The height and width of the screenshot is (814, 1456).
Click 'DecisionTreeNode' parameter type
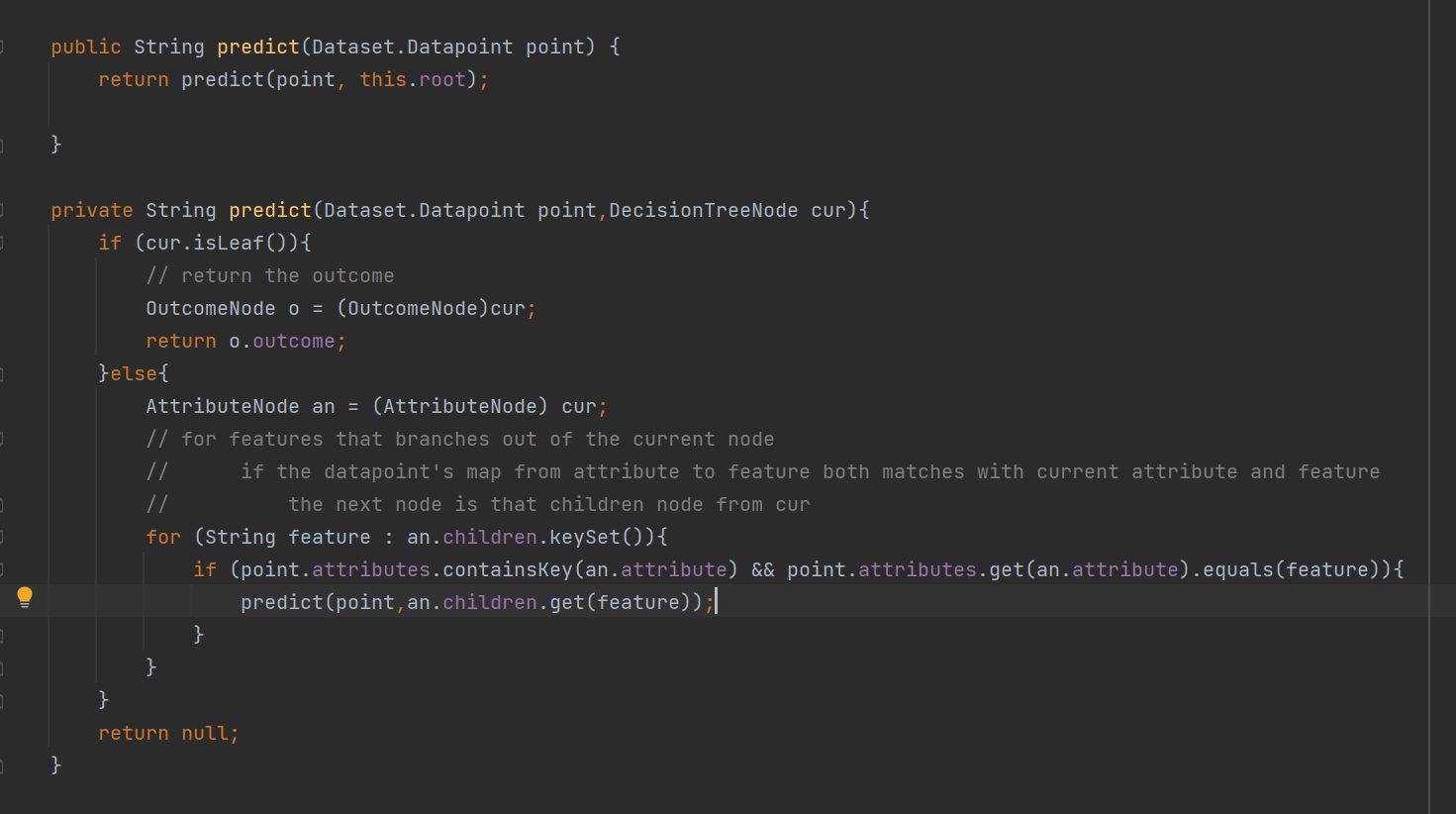[x=703, y=210]
